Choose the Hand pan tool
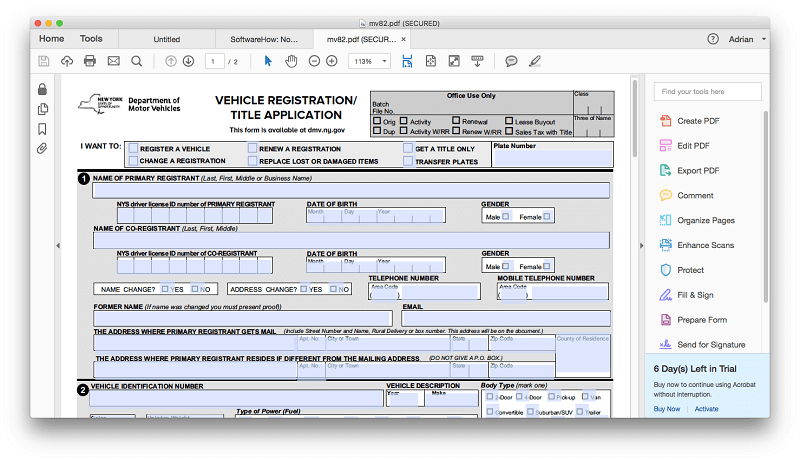The width and height of the screenshot is (800, 461). coord(291,61)
